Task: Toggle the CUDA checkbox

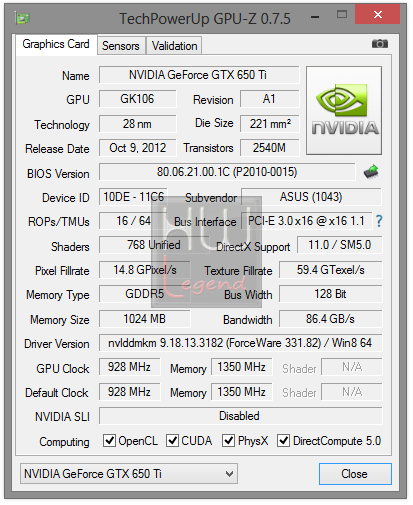Action: (172, 440)
